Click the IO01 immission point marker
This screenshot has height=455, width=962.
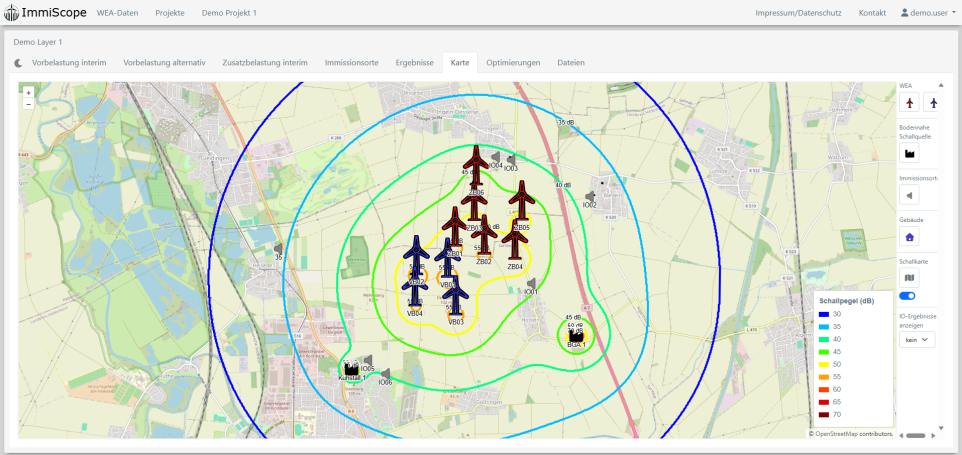click(x=531, y=283)
